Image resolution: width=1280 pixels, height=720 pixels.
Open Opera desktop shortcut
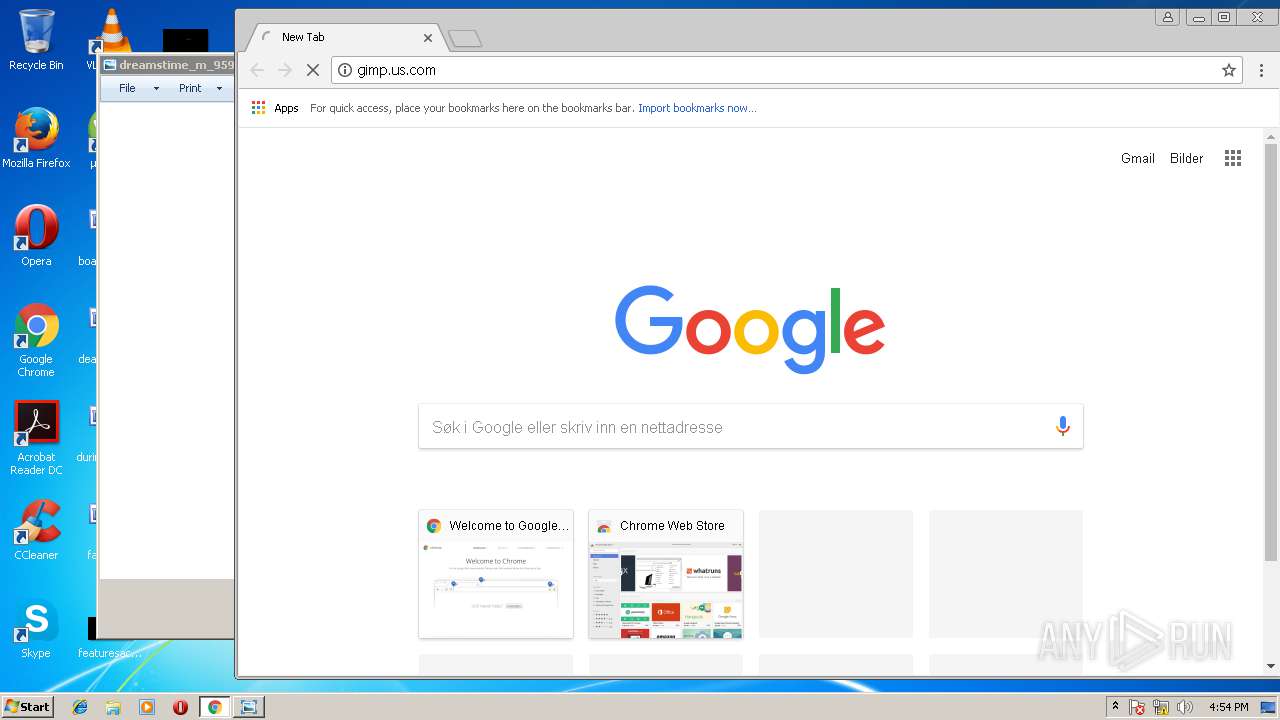36,236
